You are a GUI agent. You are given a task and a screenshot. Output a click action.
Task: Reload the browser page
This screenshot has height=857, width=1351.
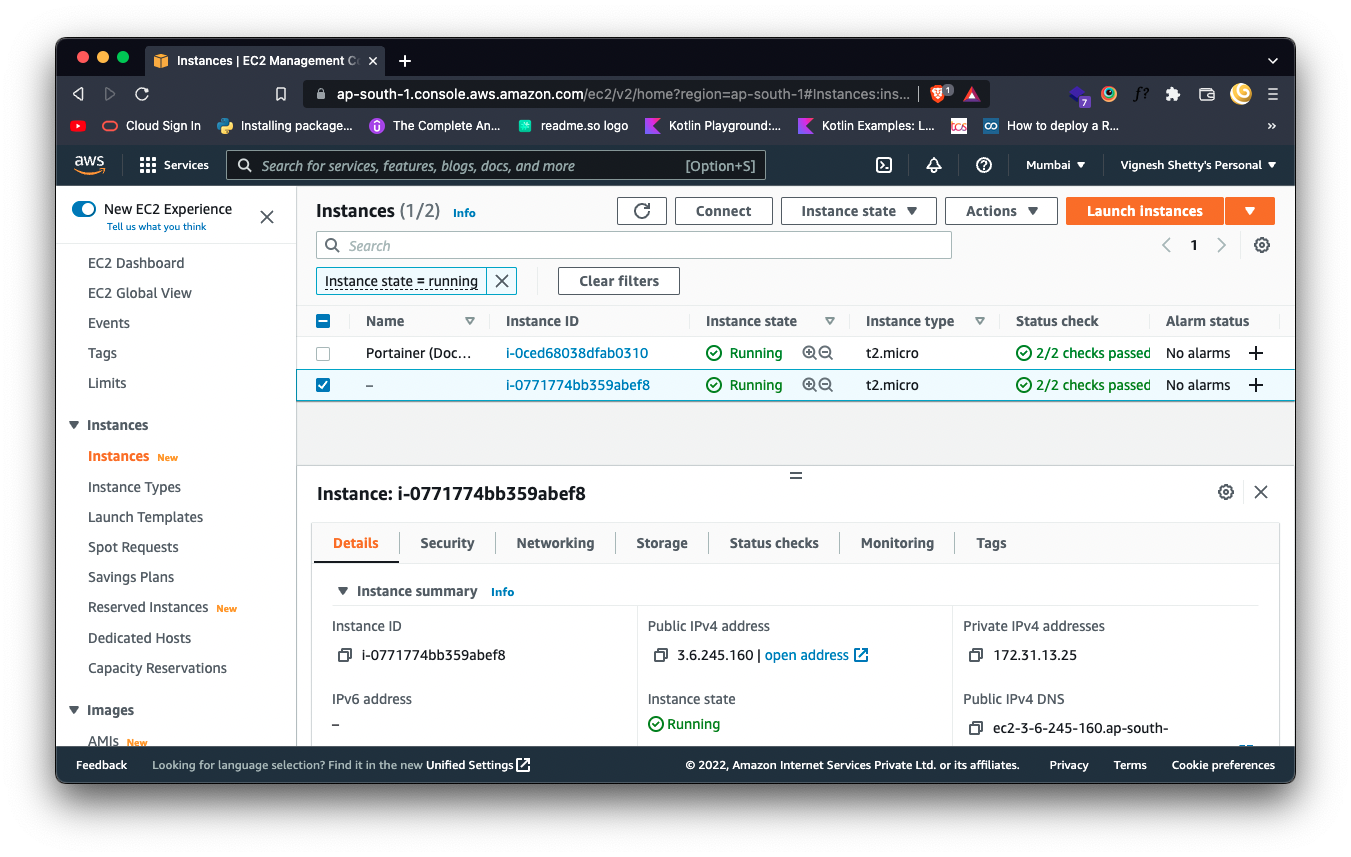pyautogui.click(x=142, y=94)
